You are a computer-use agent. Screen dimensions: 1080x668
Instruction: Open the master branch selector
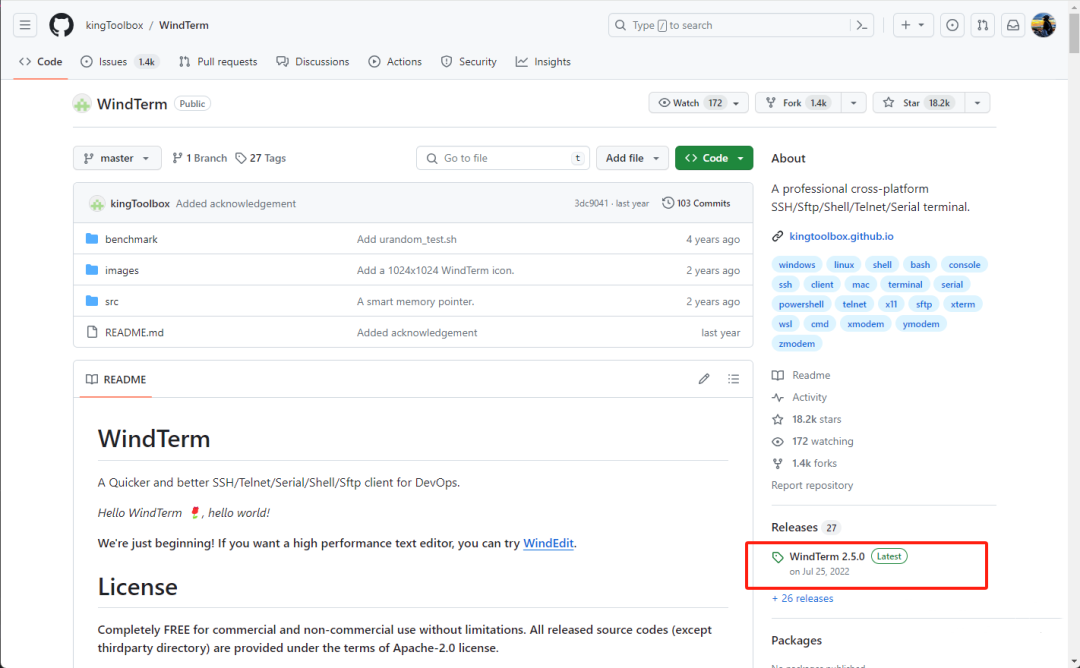[117, 158]
